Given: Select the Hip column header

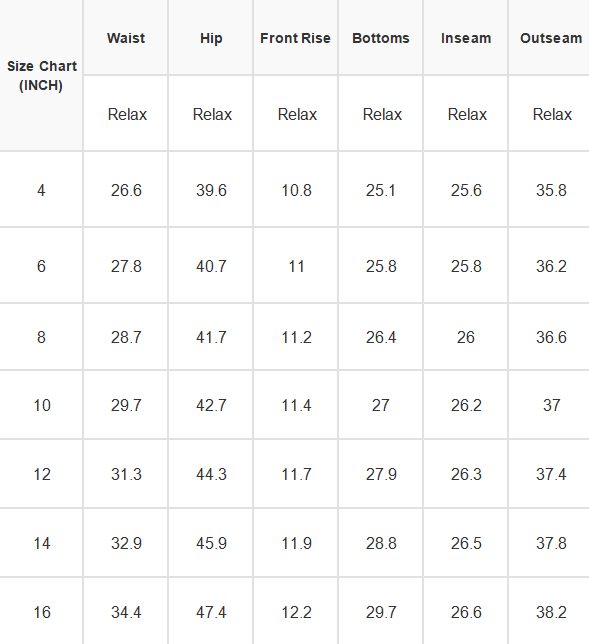Looking at the screenshot, I should (x=211, y=38).
